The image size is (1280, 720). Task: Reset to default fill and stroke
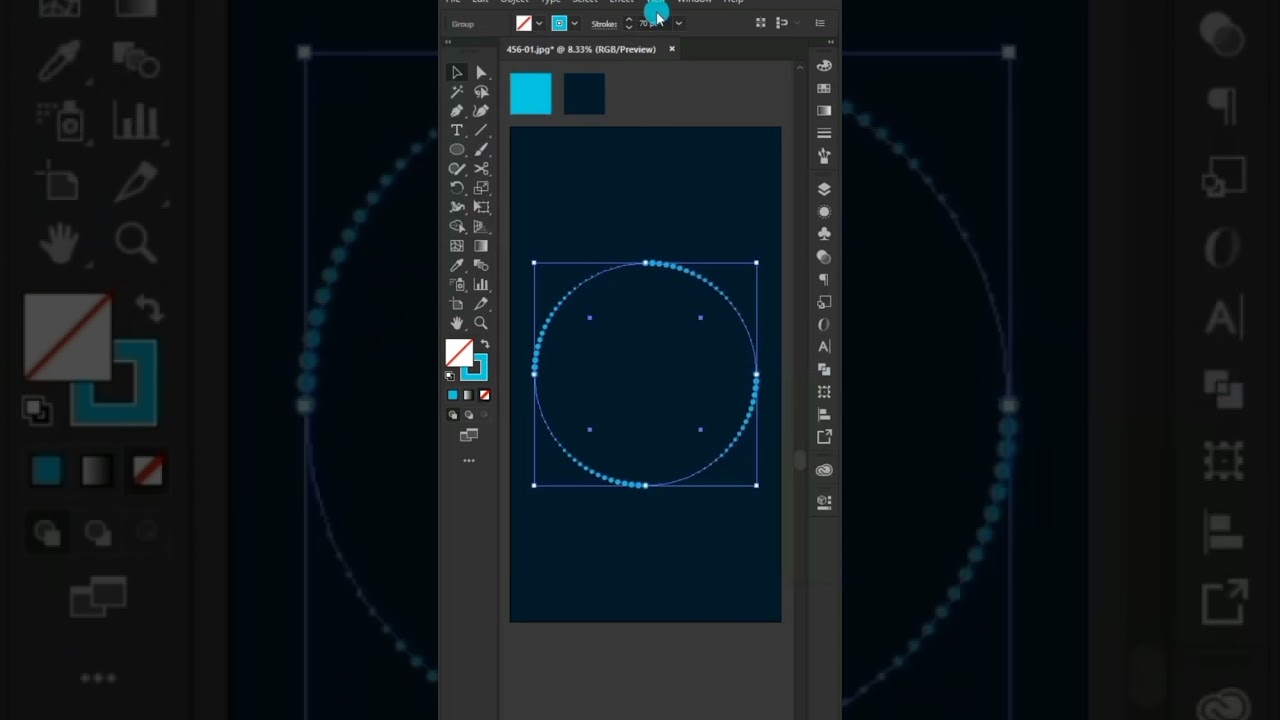pyautogui.click(x=450, y=376)
